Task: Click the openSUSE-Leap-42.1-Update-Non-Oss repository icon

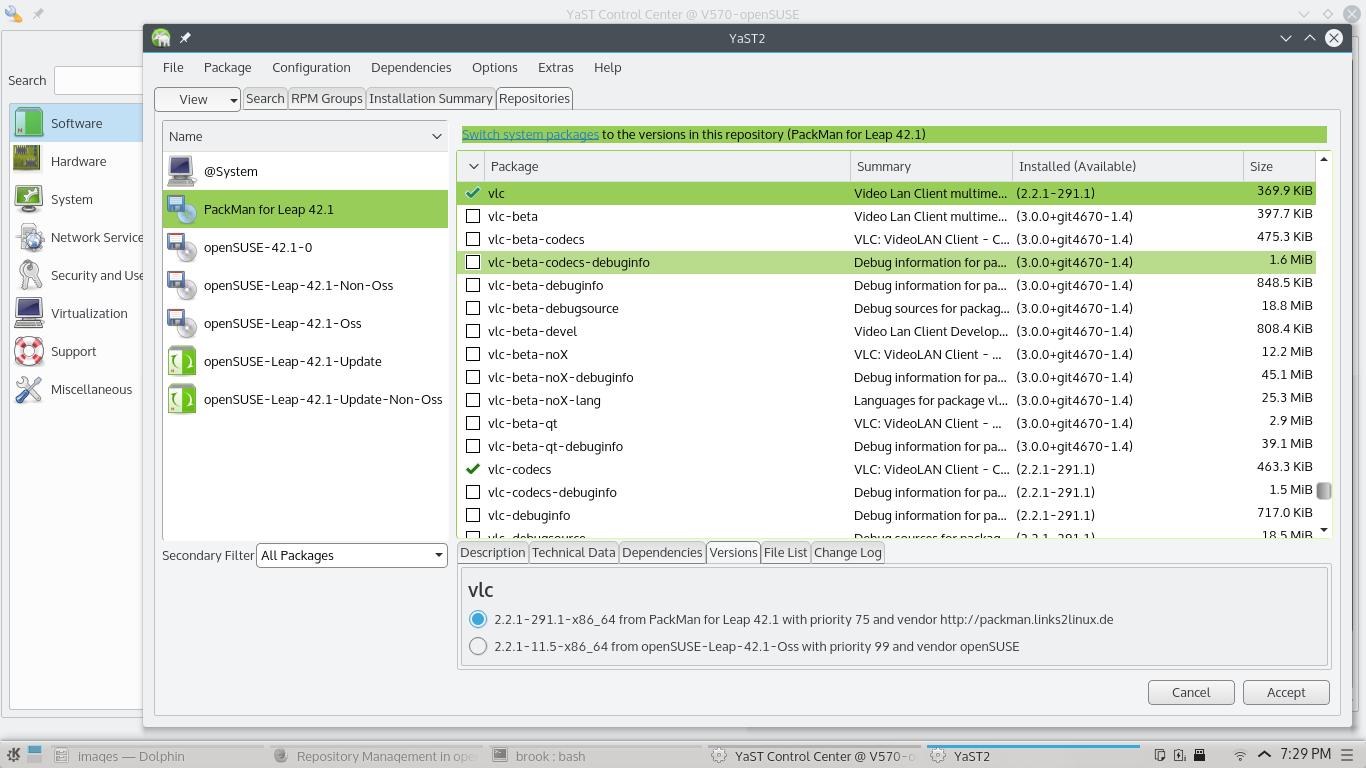Action: [181, 399]
